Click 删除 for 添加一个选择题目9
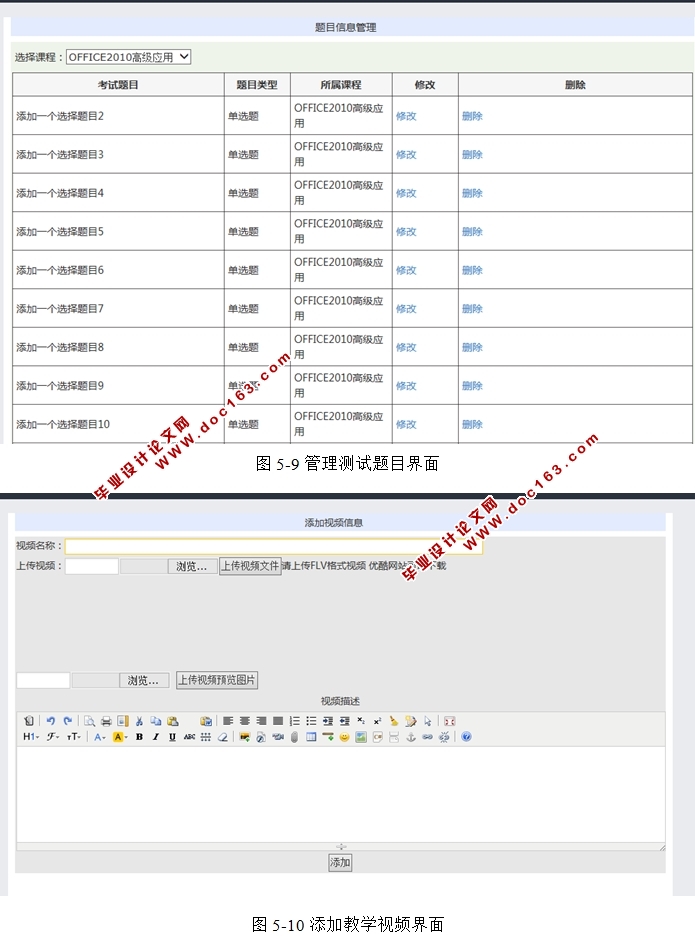 click(472, 386)
